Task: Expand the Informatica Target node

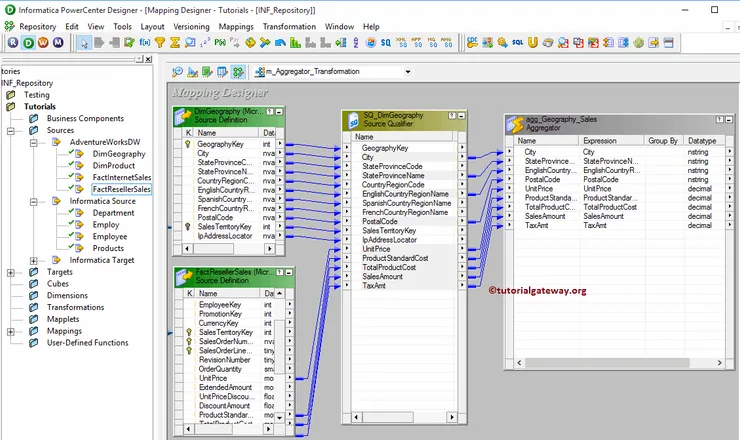Action: coord(34,261)
